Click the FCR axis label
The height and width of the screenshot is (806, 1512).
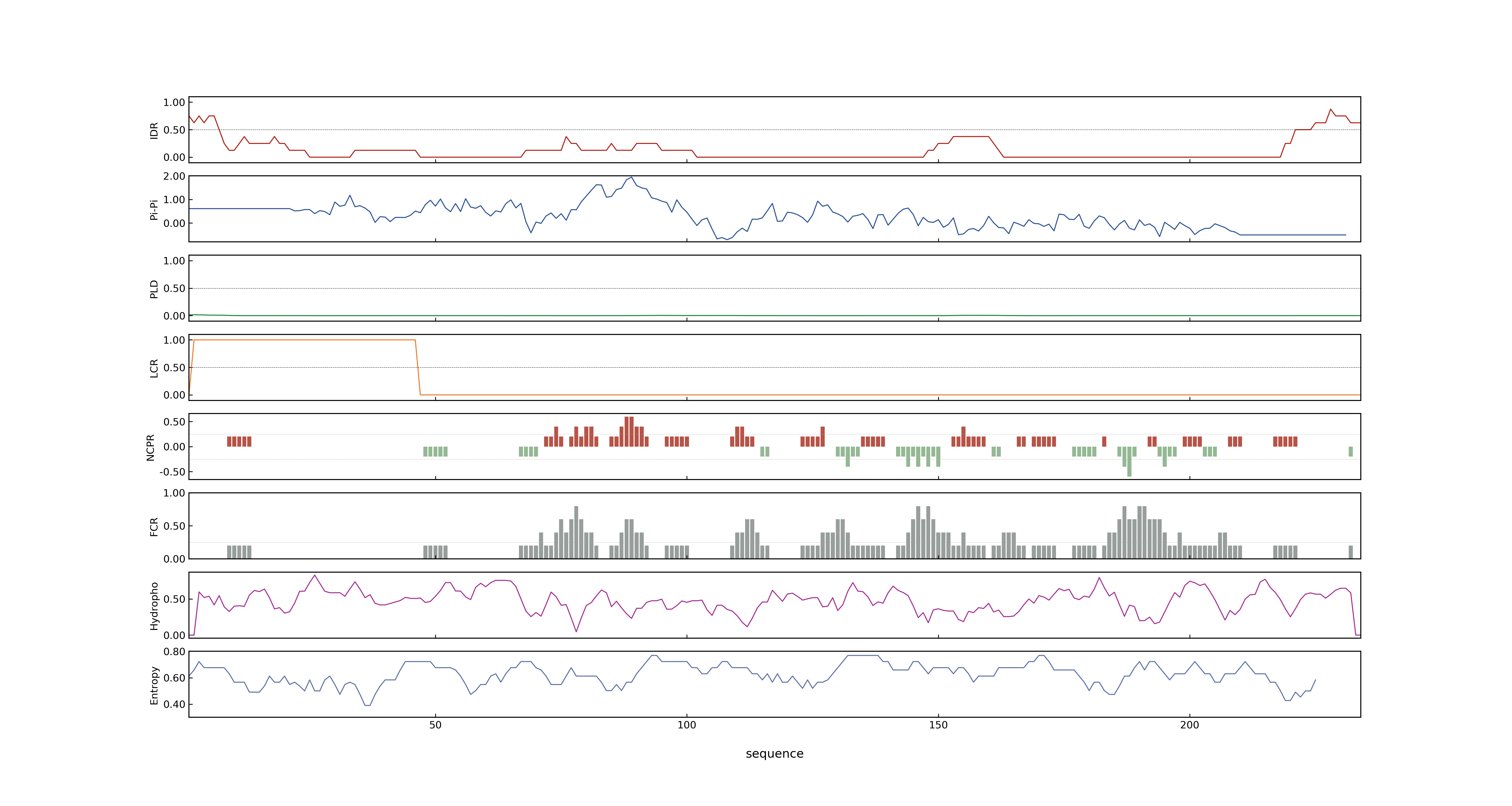point(154,526)
